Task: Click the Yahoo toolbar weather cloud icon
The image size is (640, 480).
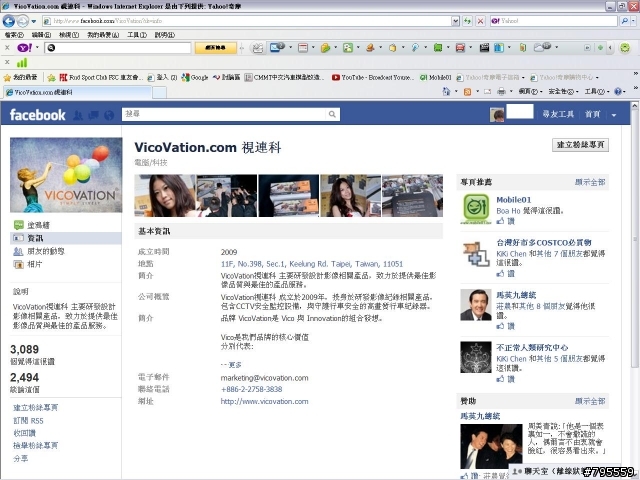Action: pos(542,47)
